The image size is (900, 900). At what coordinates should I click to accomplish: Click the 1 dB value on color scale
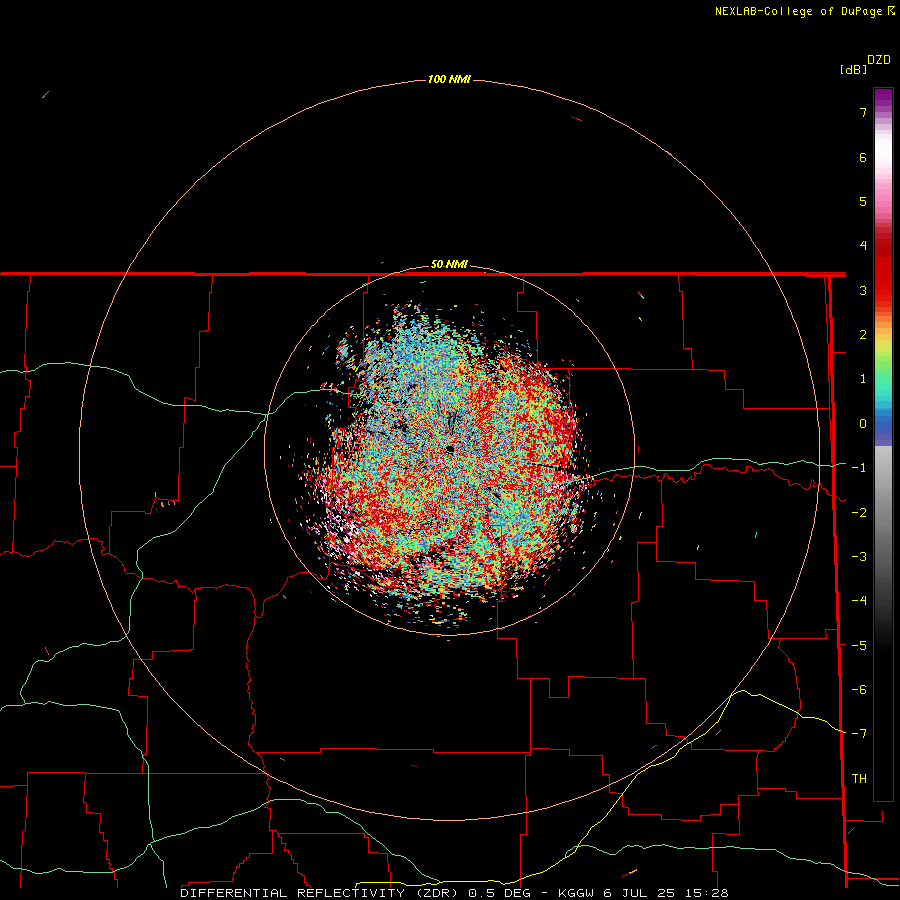[863, 379]
